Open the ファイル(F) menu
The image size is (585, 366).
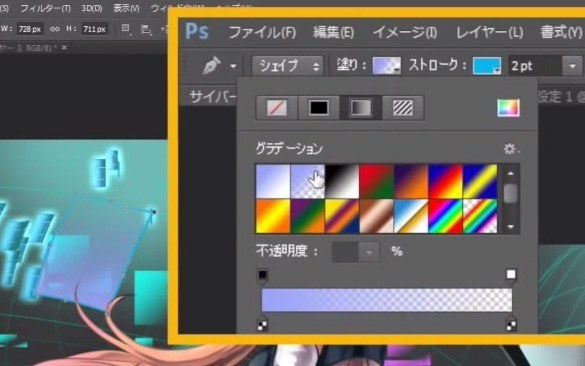(262, 32)
